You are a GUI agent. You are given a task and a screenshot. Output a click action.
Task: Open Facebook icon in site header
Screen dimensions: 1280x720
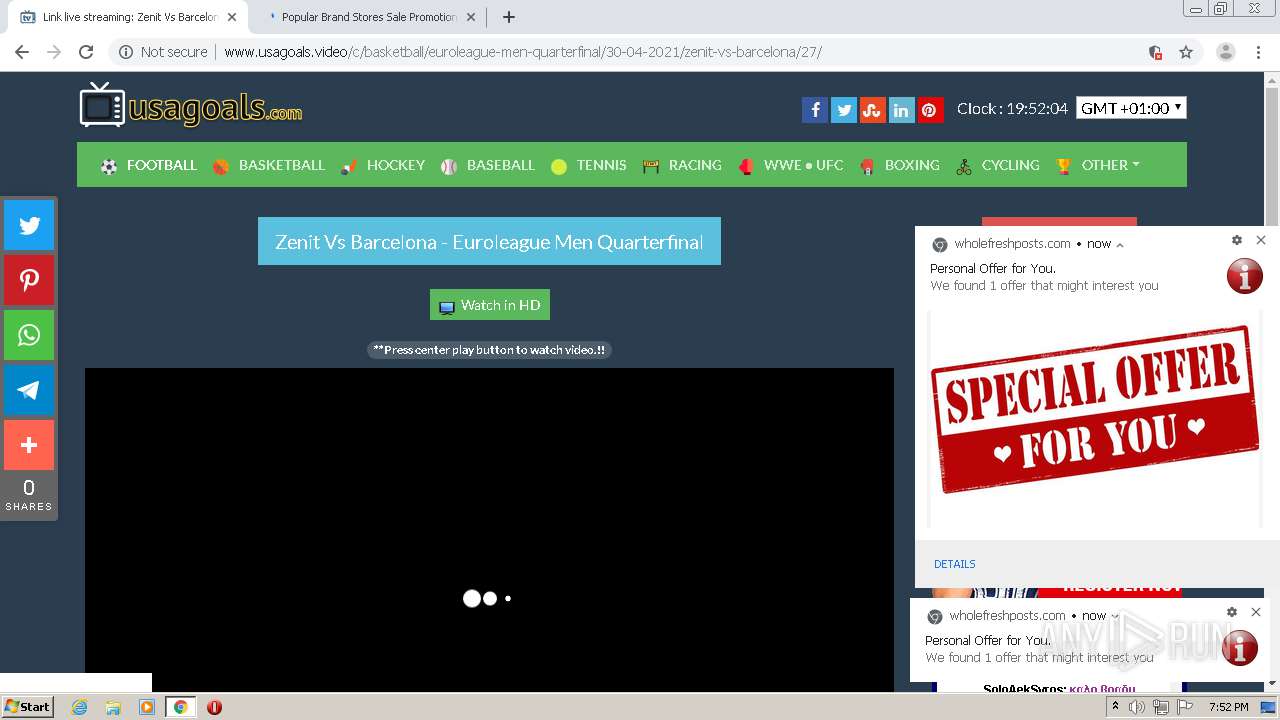point(814,110)
